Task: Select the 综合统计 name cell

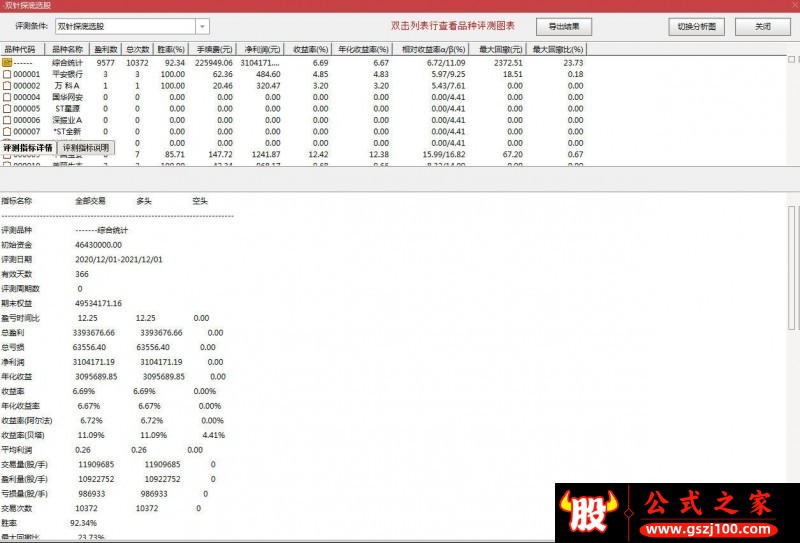Action: point(67,63)
